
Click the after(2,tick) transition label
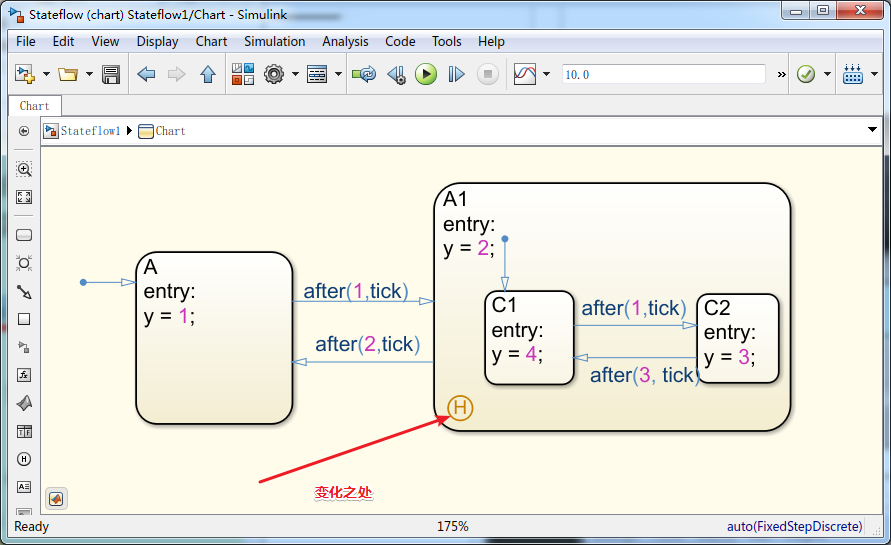pos(368,344)
